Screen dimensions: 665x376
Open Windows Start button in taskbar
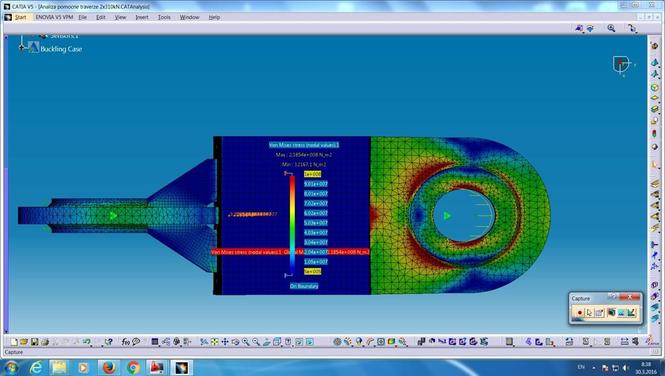coord(10,367)
